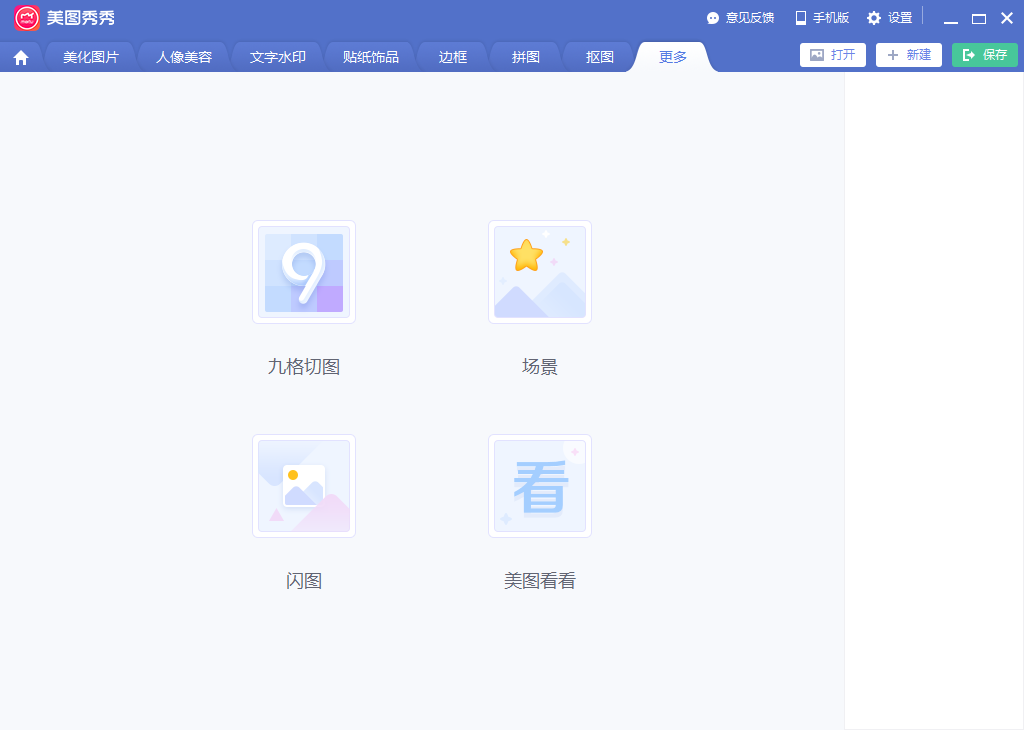Select the 贴纸饰品 tab
Screen dimensions: 1024x730
coord(371,57)
